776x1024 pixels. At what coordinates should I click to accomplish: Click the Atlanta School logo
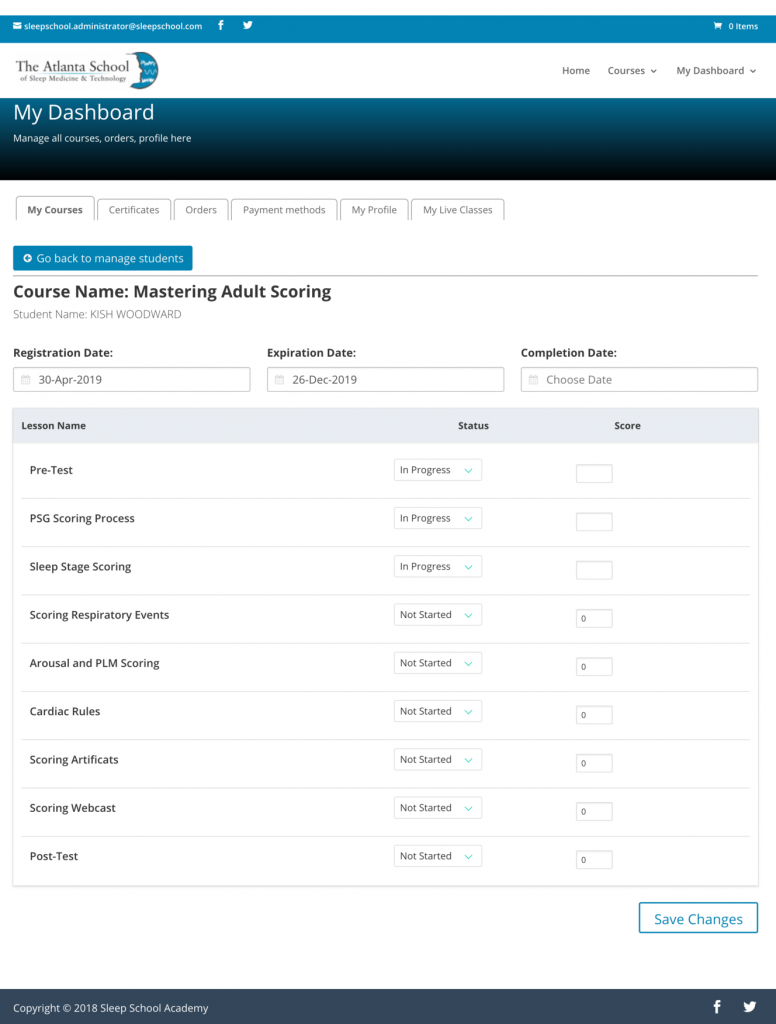tap(87, 71)
